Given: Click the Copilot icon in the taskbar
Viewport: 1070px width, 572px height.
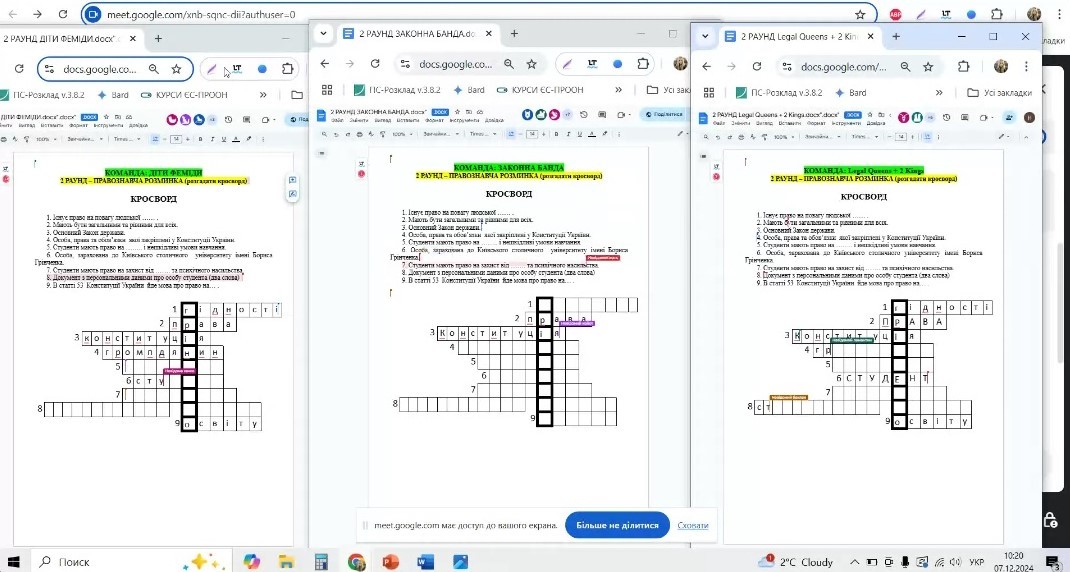Looking at the screenshot, I should 251,562.
